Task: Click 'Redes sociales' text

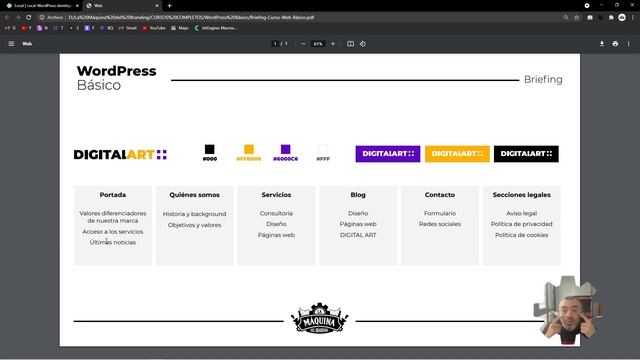Action: (440, 224)
